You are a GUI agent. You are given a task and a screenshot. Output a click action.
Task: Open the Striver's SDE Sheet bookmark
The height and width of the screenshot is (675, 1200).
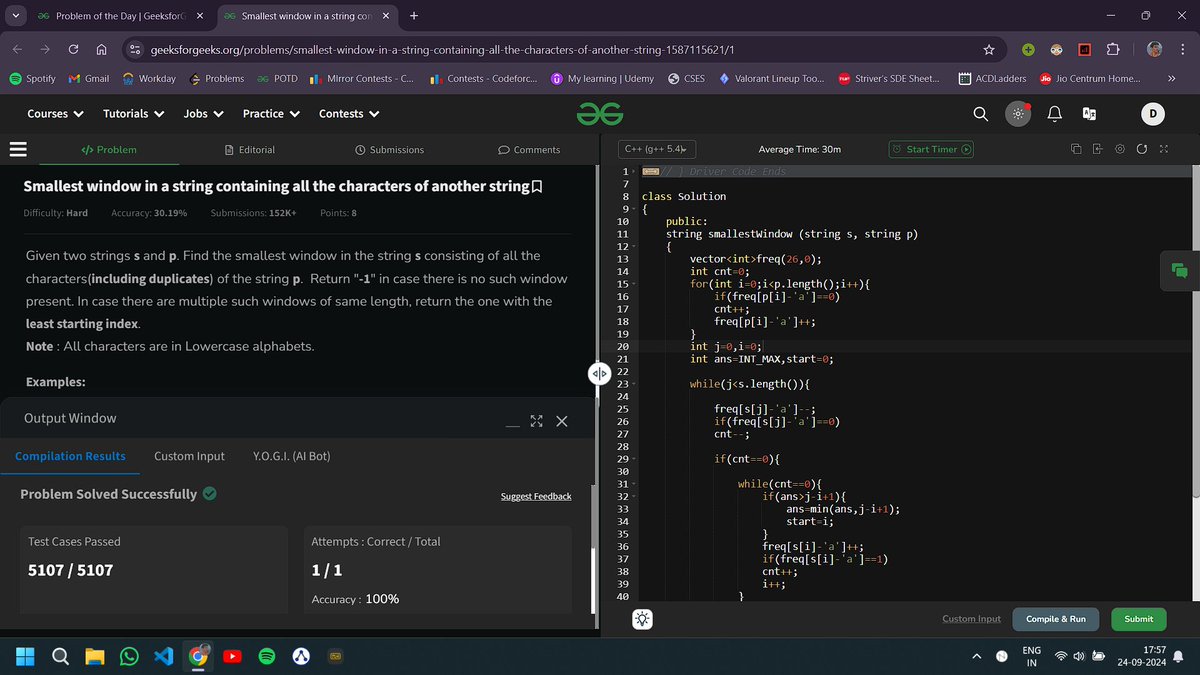pyautogui.click(x=889, y=78)
